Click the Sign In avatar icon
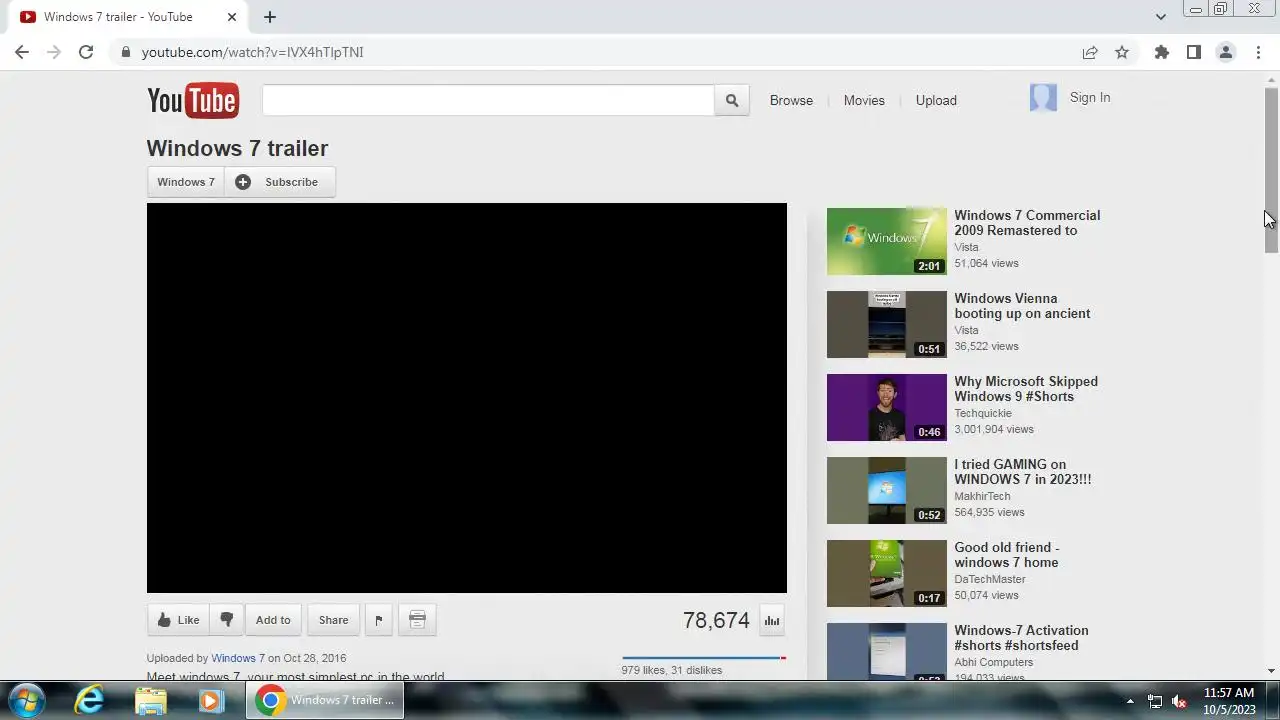Image resolution: width=1280 pixels, height=720 pixels. [x=1043, y=98]
